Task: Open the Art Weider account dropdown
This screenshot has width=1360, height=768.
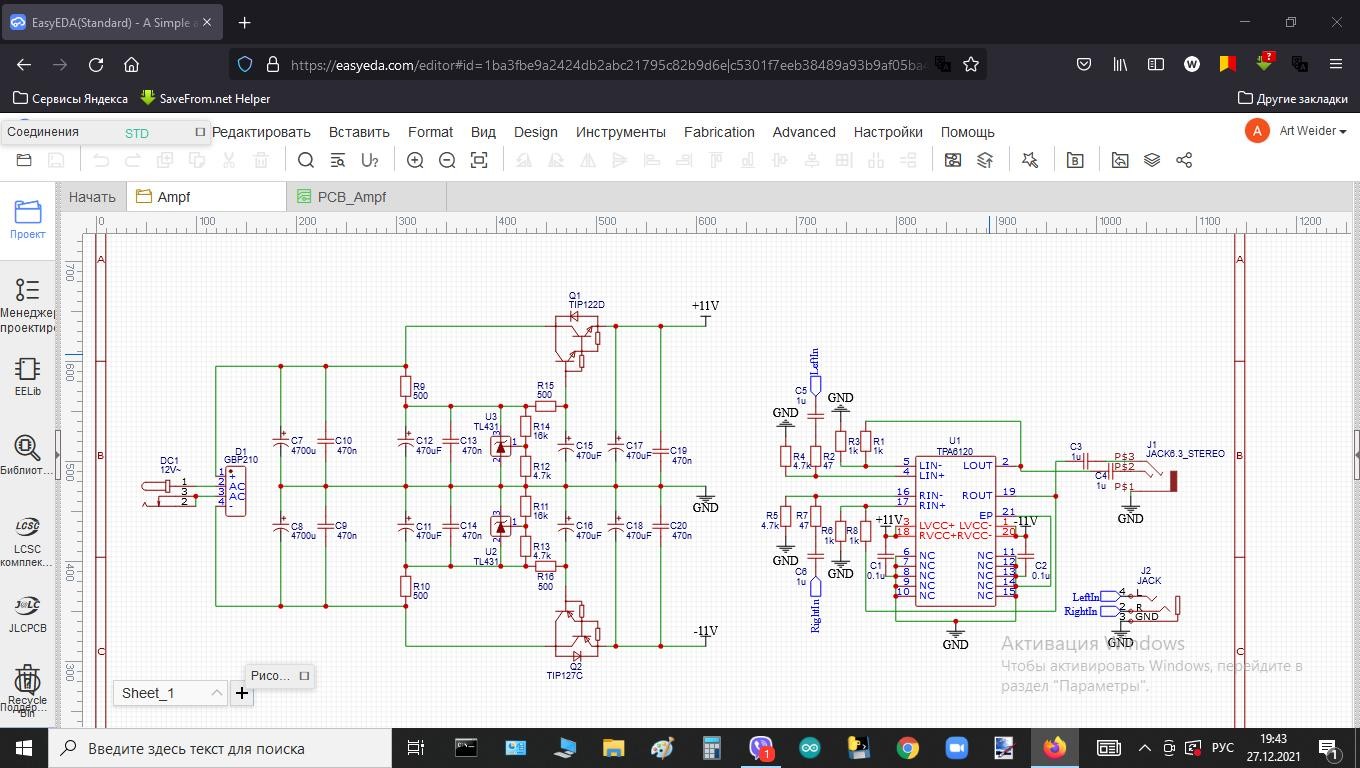Action: tap(1311, 131)
